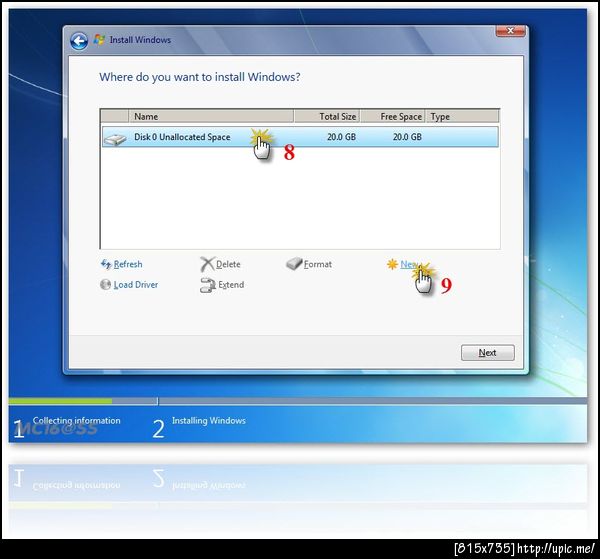The image size is (600, 559).
Task: Open the Load Driver link
Action: coord(136,285)
